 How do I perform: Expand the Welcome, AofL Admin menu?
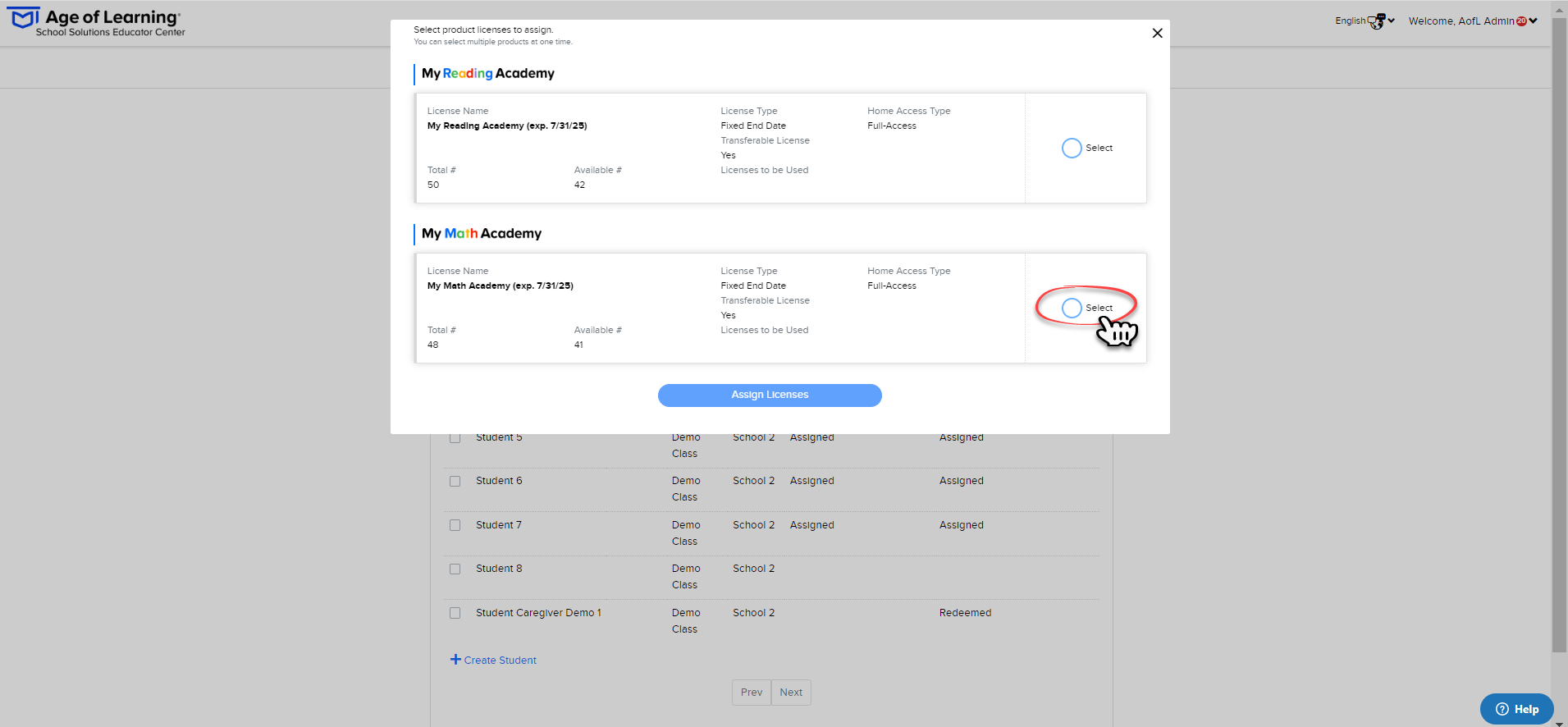(1473, 21)
